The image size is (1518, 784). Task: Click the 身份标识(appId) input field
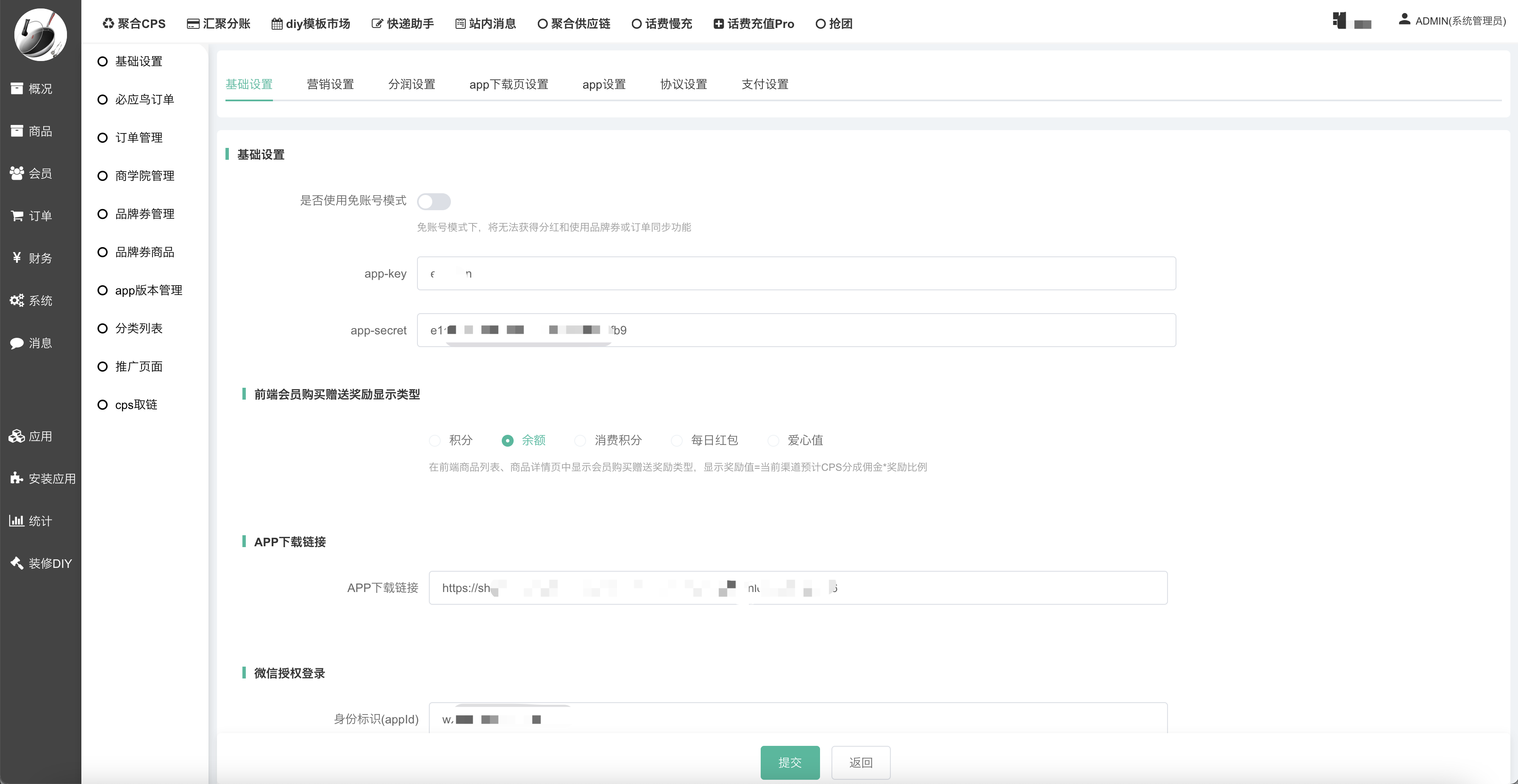click(798, 718)
